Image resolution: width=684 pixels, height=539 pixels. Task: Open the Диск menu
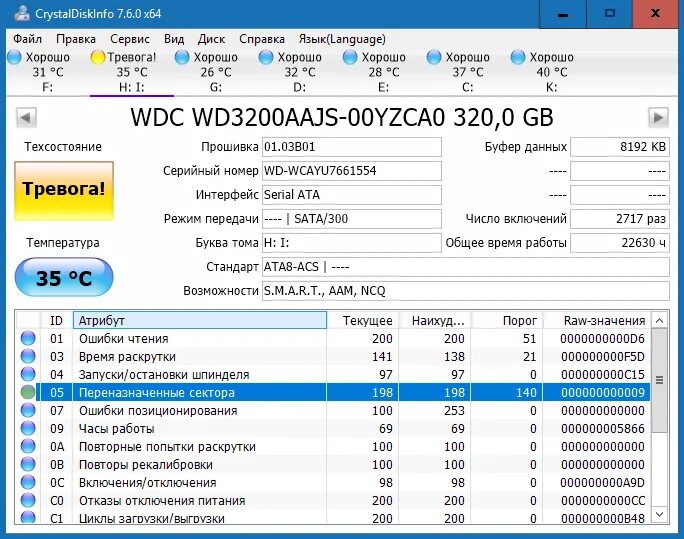click(212, 39)
